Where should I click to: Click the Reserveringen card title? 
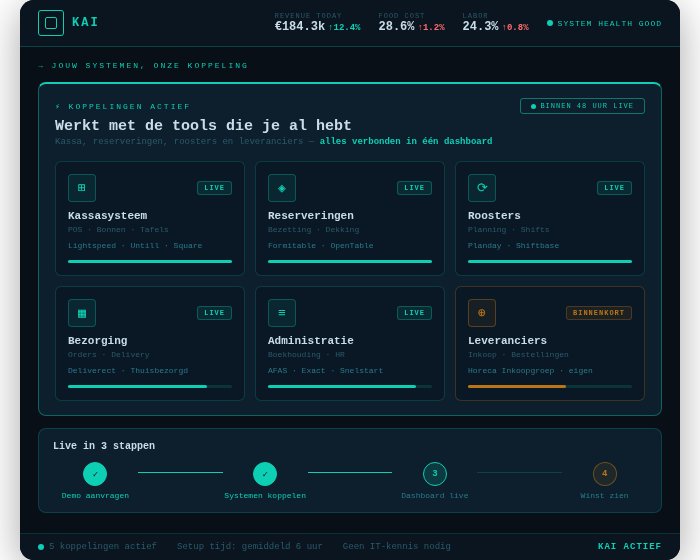point(311,216)
